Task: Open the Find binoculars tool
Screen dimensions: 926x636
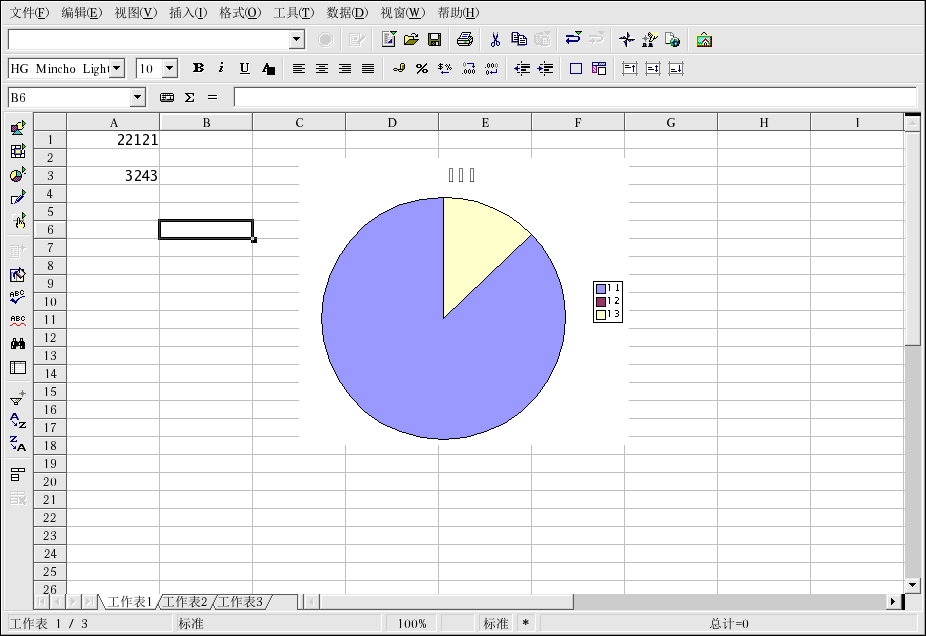Action: [18, 343]
